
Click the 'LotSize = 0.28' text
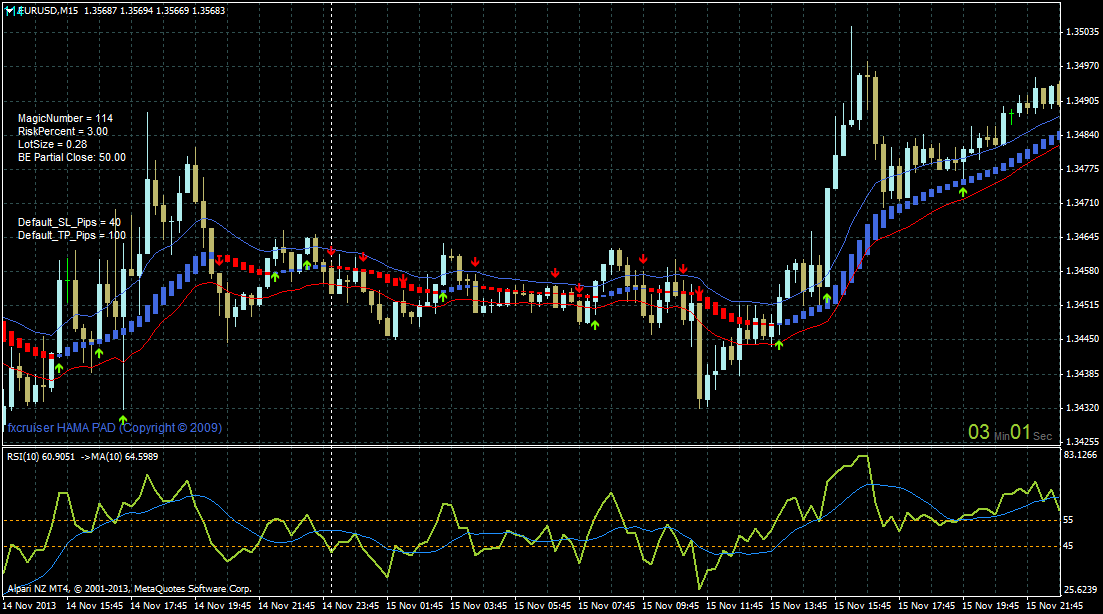53,144
